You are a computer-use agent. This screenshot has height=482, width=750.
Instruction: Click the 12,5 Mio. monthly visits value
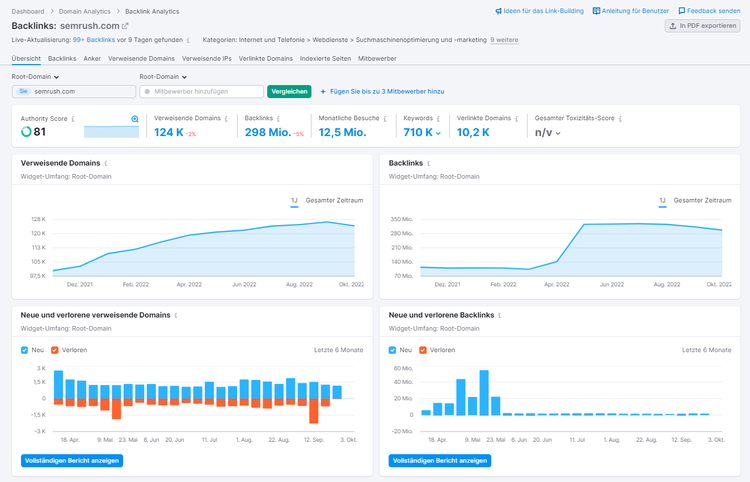point(342,132)
